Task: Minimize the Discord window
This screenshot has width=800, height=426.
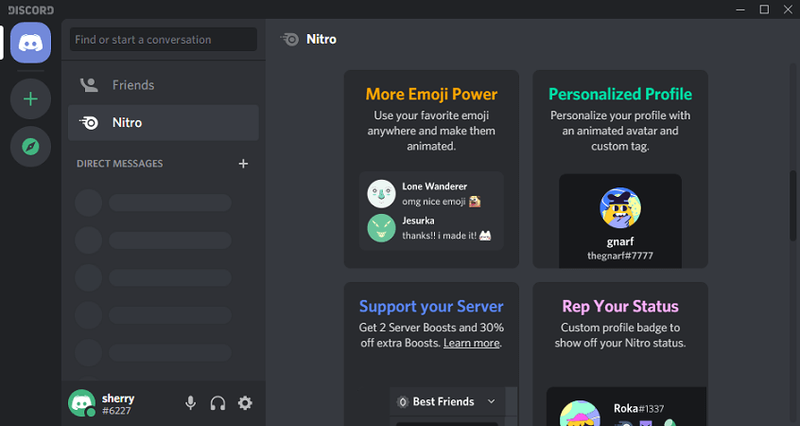Action: coord(740,9)
